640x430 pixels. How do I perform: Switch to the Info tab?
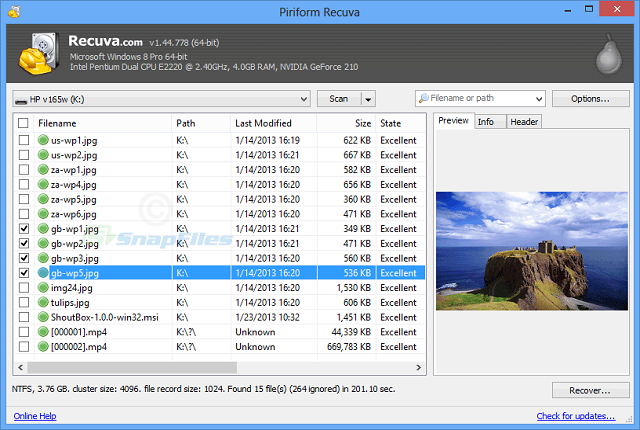(486, 122)
